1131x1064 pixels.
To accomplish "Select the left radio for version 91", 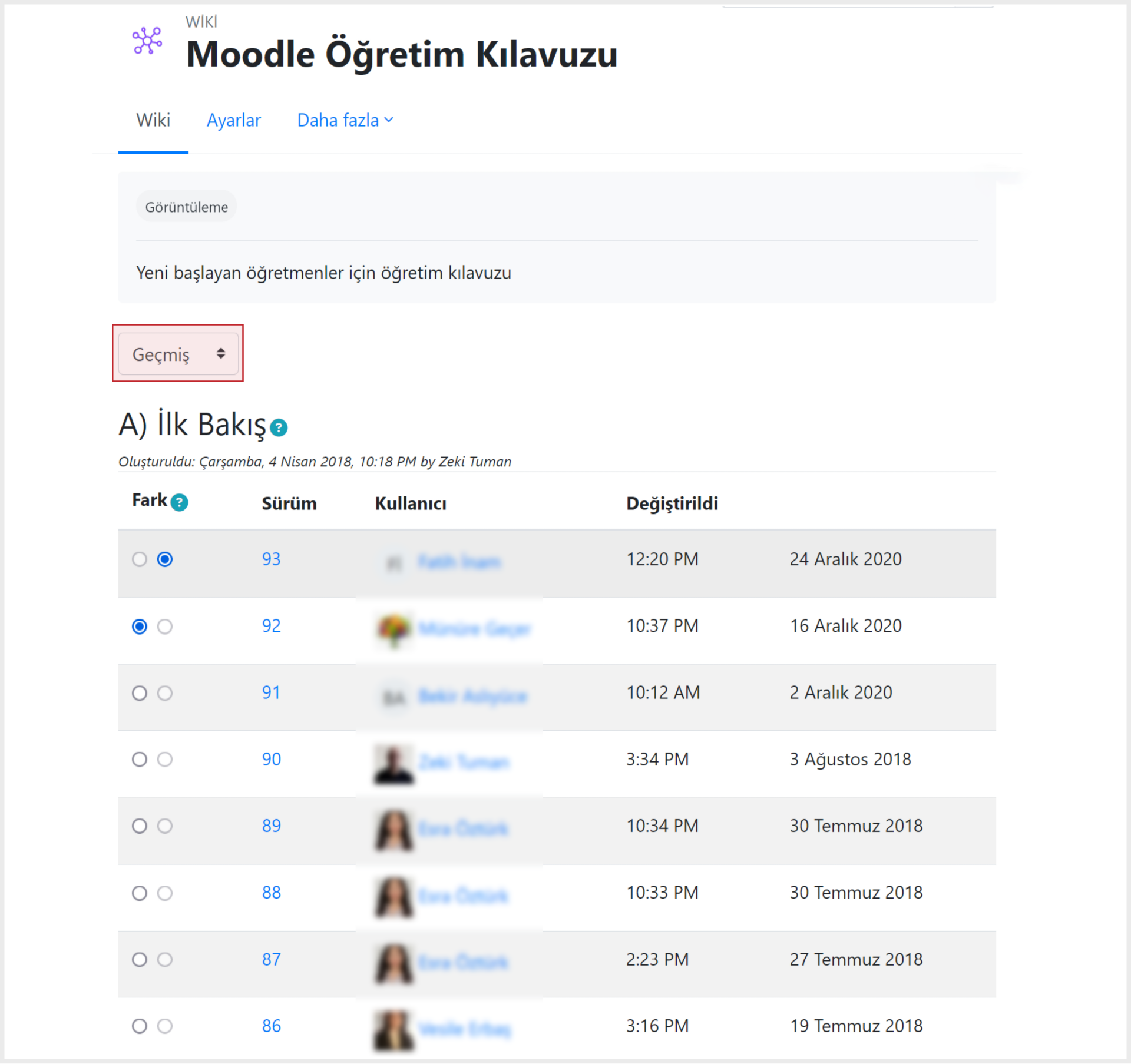I will pos(140,693).
